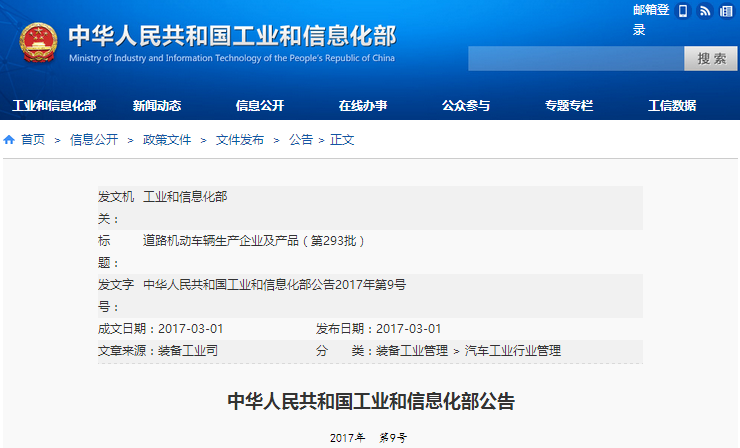Click the home icon in breadcrumb
The height and width of the screenshot is (448, 740).
tap(9, 140)
